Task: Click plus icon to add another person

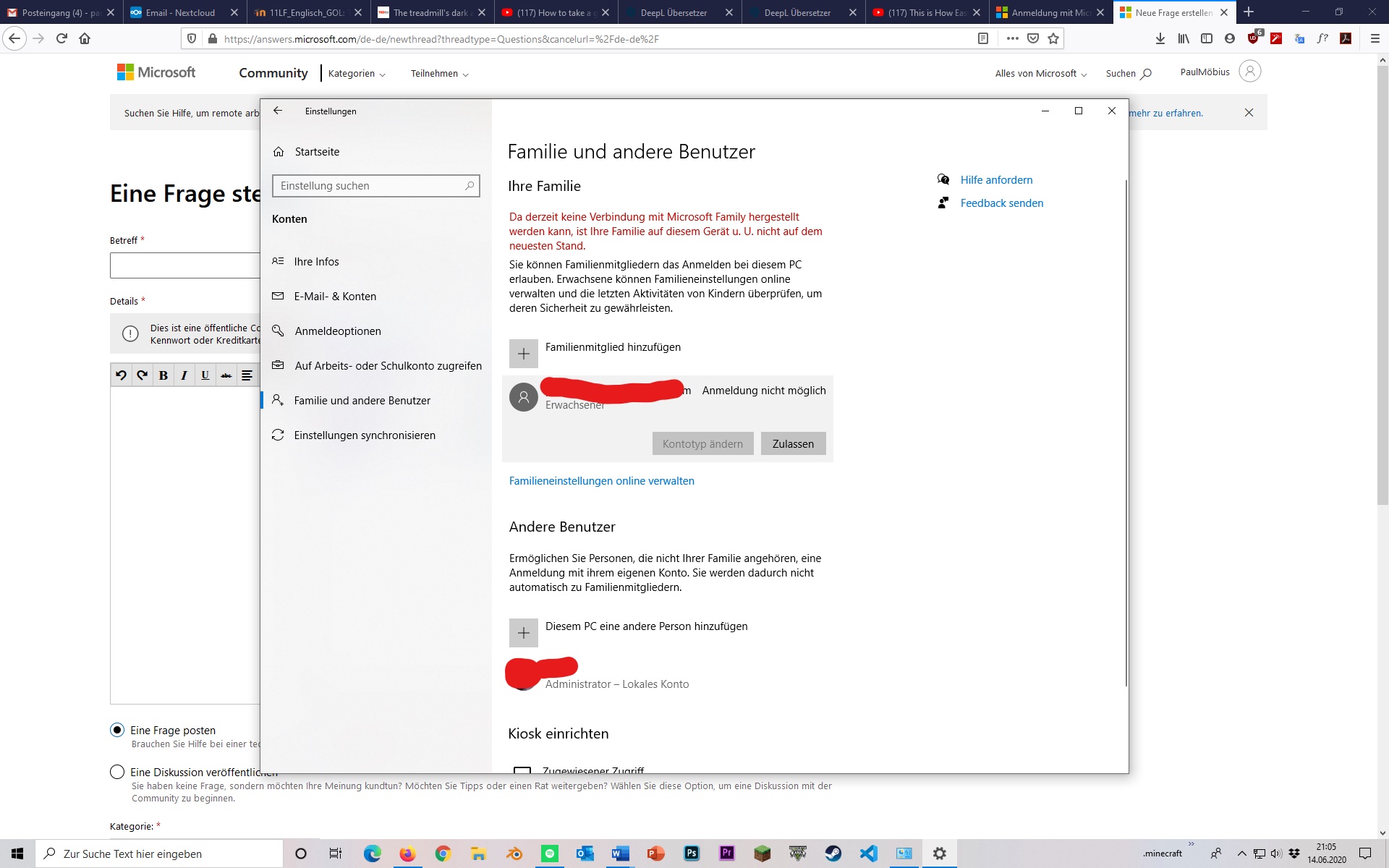Action: point(524,633)
